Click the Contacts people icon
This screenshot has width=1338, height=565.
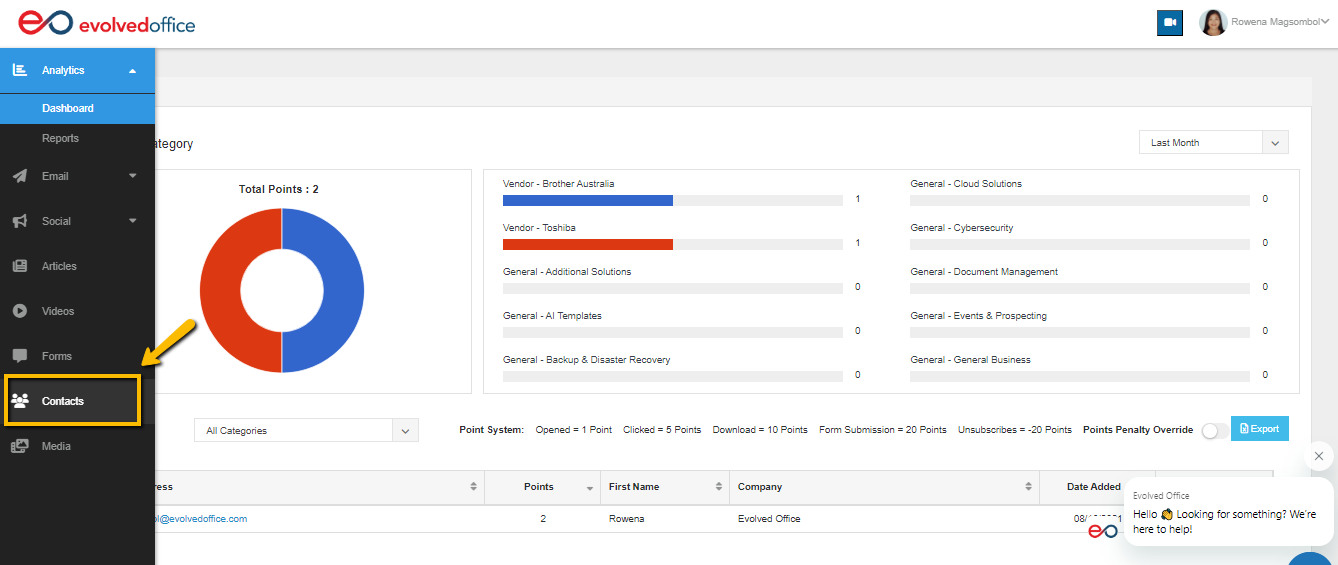tap(20, 401)
